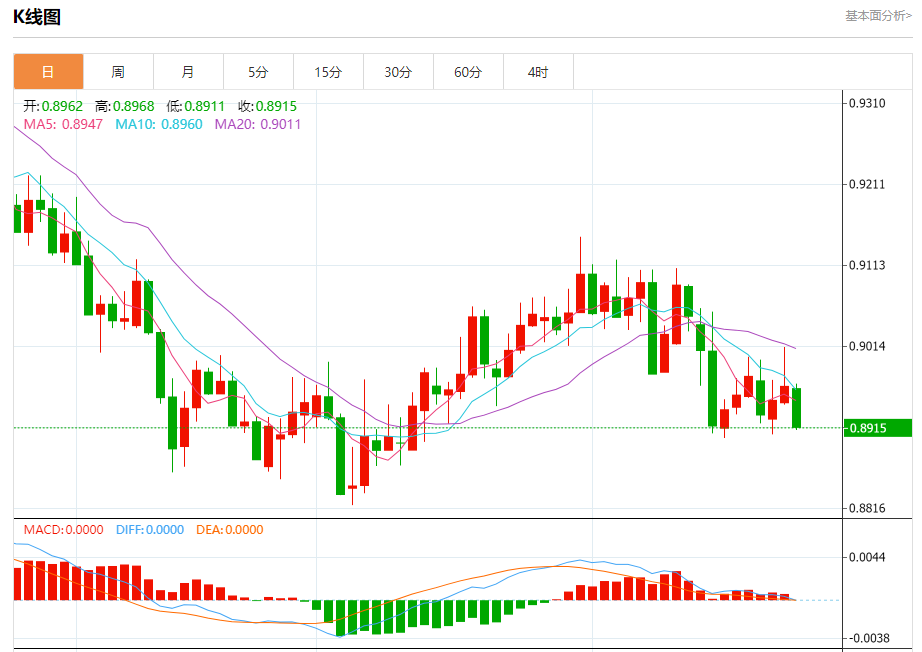Viewport: 922px width, 652px height.
Task: Click the 0.9014 price axis label
Action: pyautogui.click(x=867, y=346)
